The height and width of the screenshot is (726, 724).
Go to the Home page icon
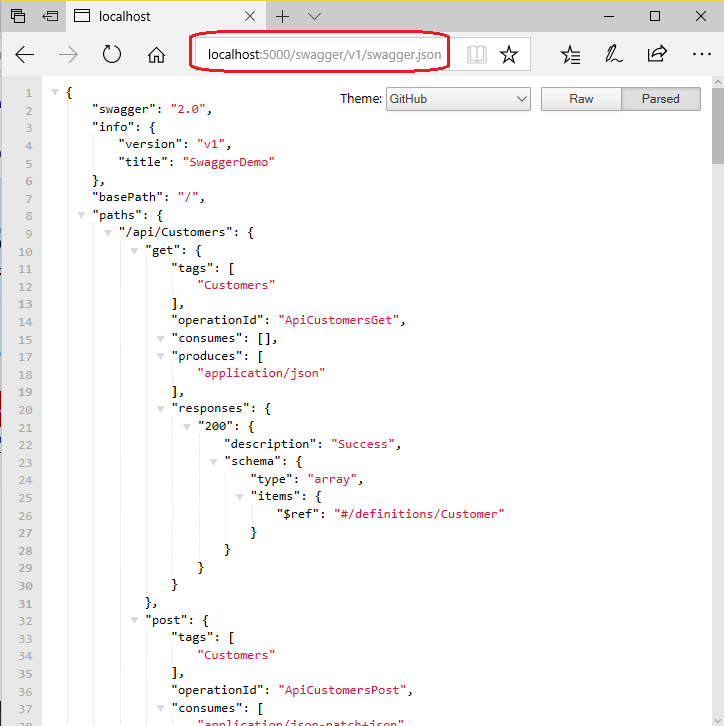tap(156, 55)
